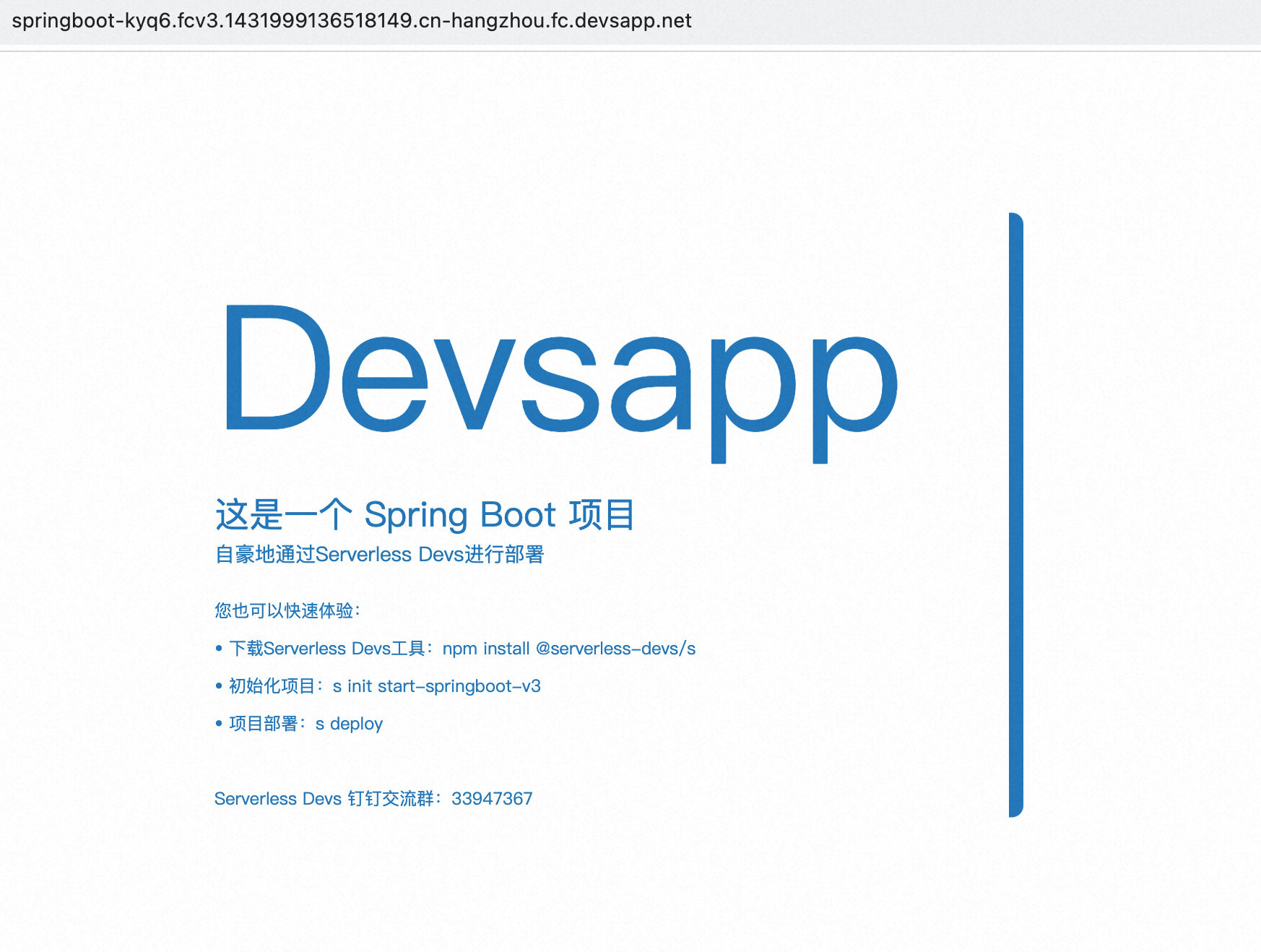Image resolution: width=1261 pixels, height=952 pixels.
Task: Click the bullet before 项目部署
Action: (x=219, y=724)
